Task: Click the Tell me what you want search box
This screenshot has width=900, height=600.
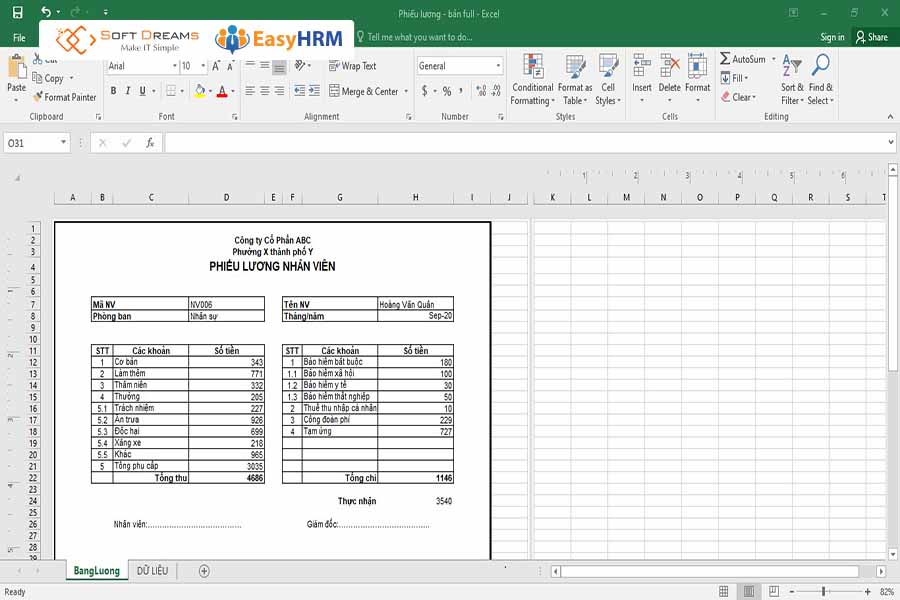Action: (x=420, y=37)
